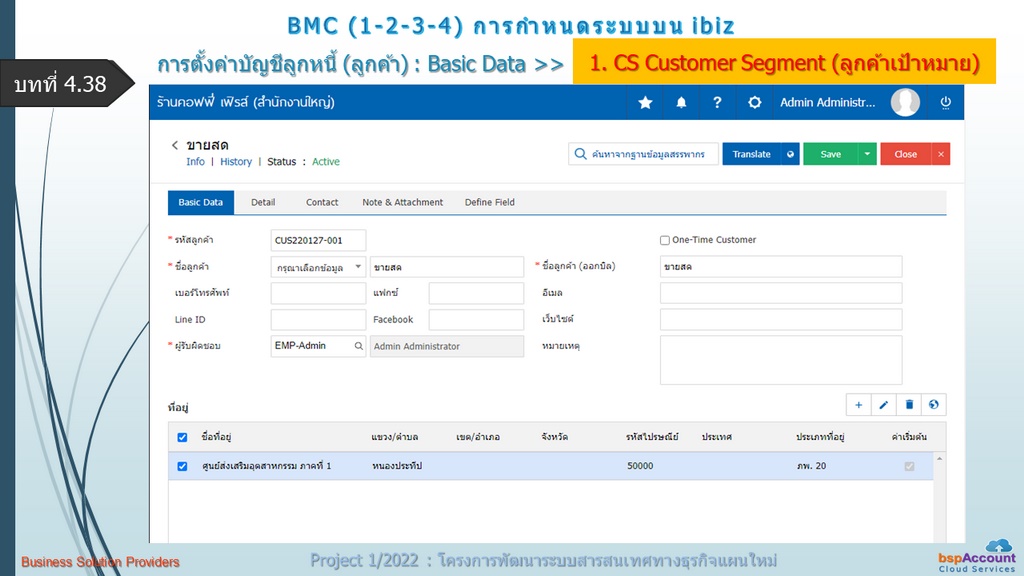This screenshot has height=576, width=1024.
Task: Click the customer name field ขายสด
Action: pos(447,267)
